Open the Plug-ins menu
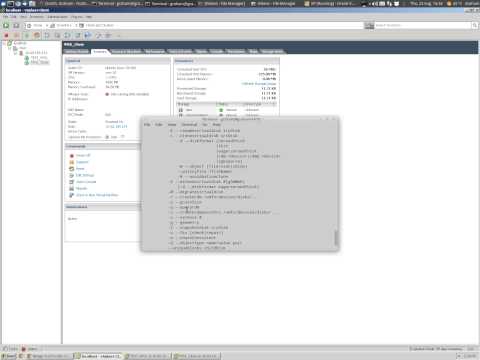The height and width of the screenshot is (360, 480). tap(77, 17)
